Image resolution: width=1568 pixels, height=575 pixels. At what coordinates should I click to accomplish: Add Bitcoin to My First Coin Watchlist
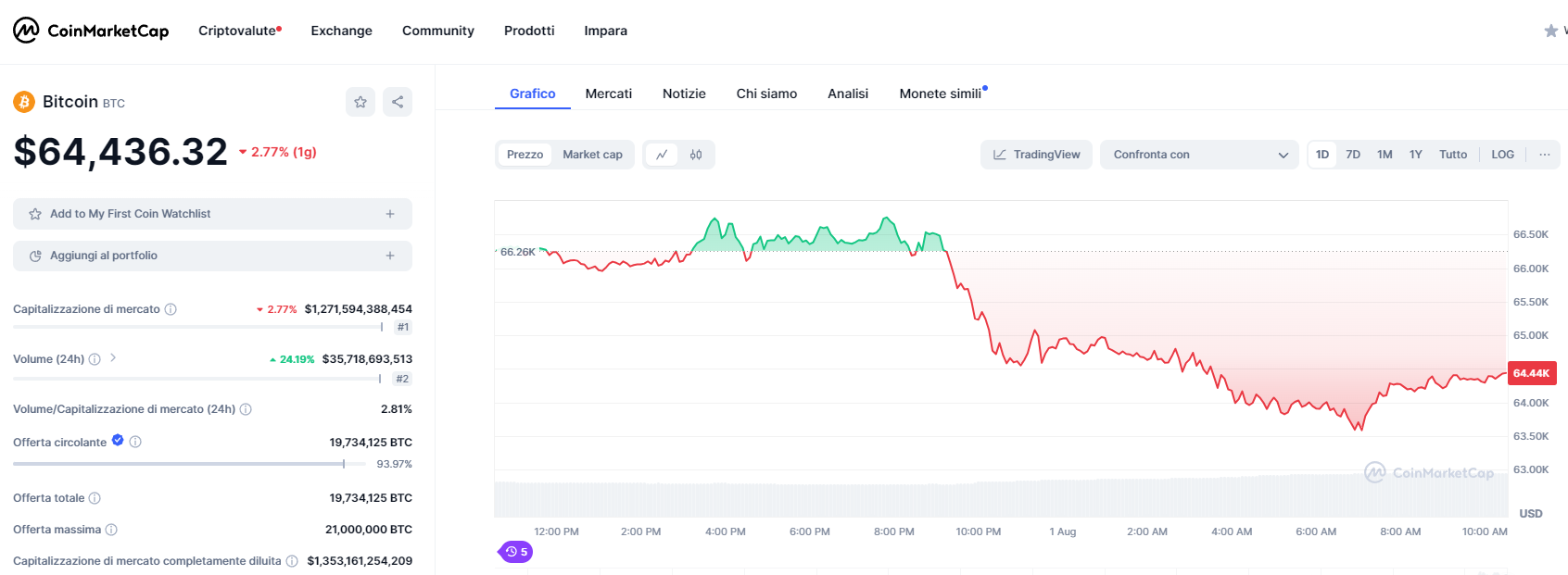(212, 214)
